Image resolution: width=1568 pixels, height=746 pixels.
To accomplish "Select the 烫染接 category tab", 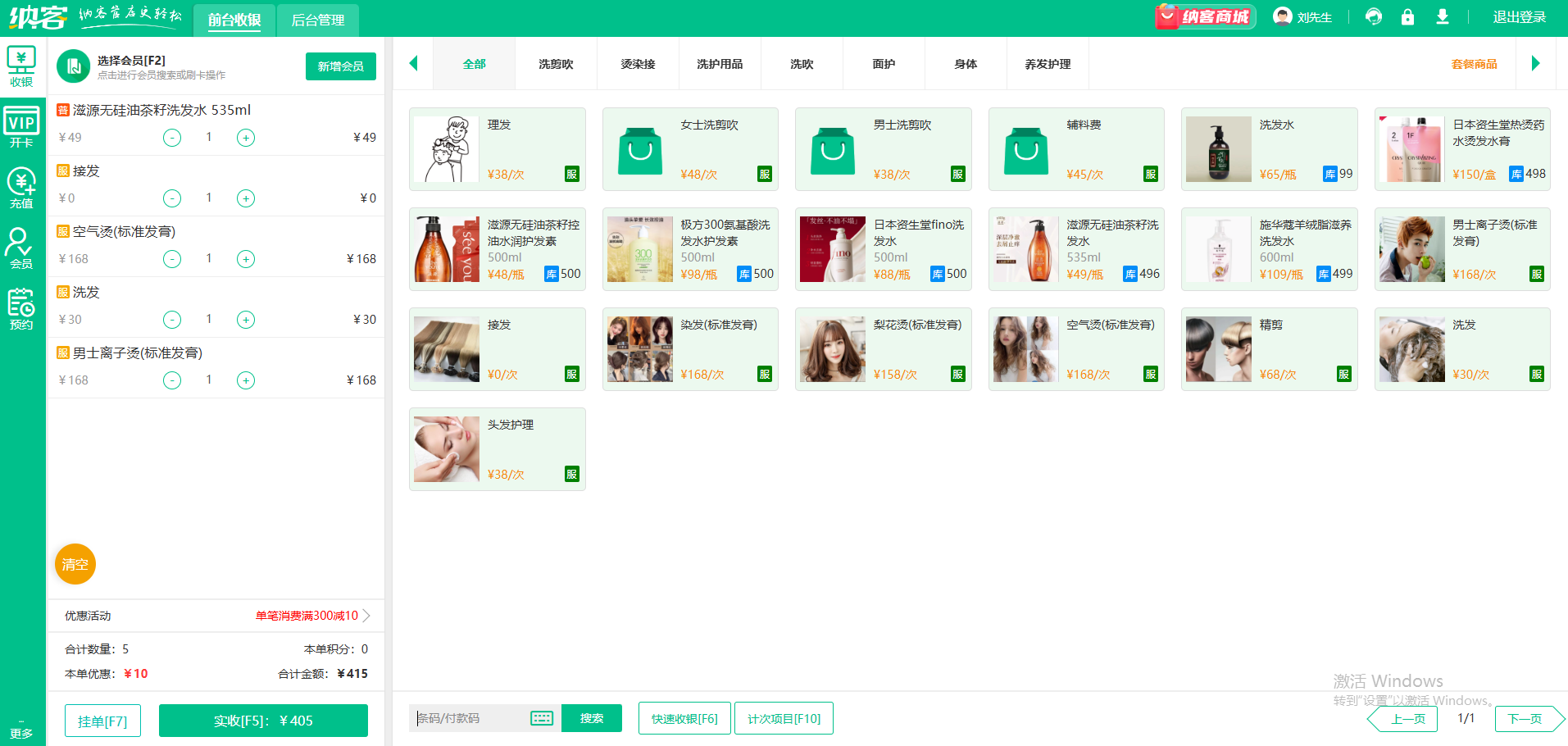I will (x=638, y=64).
